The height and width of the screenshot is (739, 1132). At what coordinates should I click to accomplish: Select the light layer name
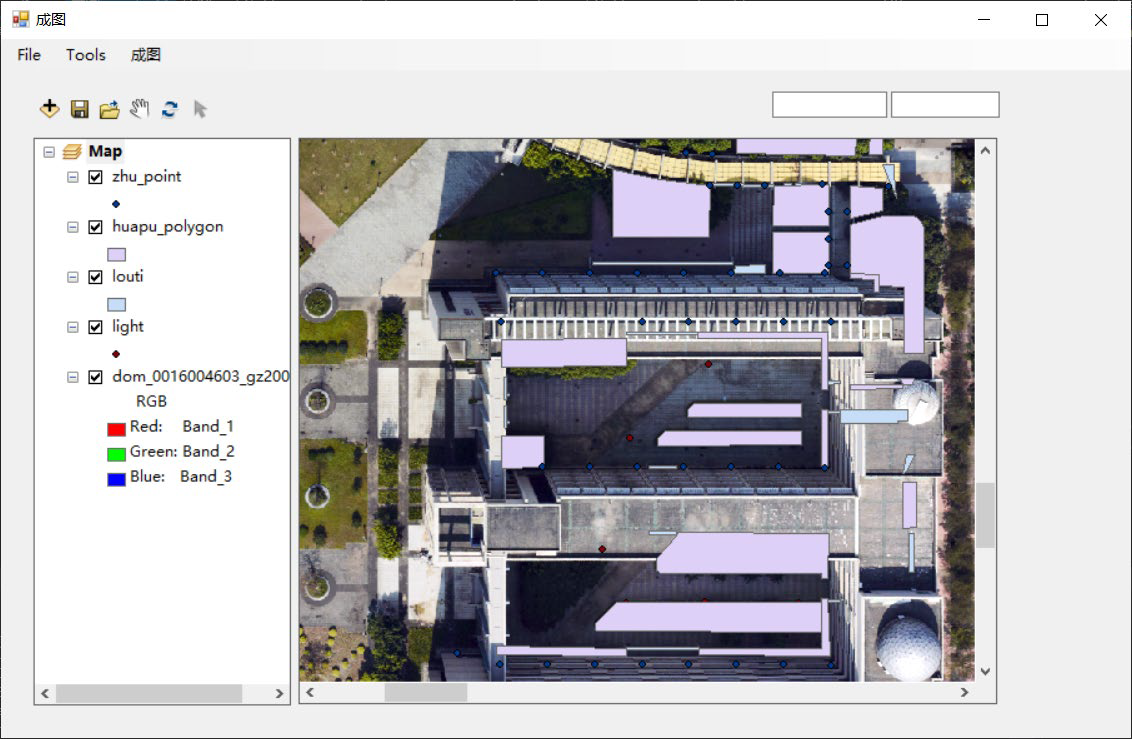128,326
